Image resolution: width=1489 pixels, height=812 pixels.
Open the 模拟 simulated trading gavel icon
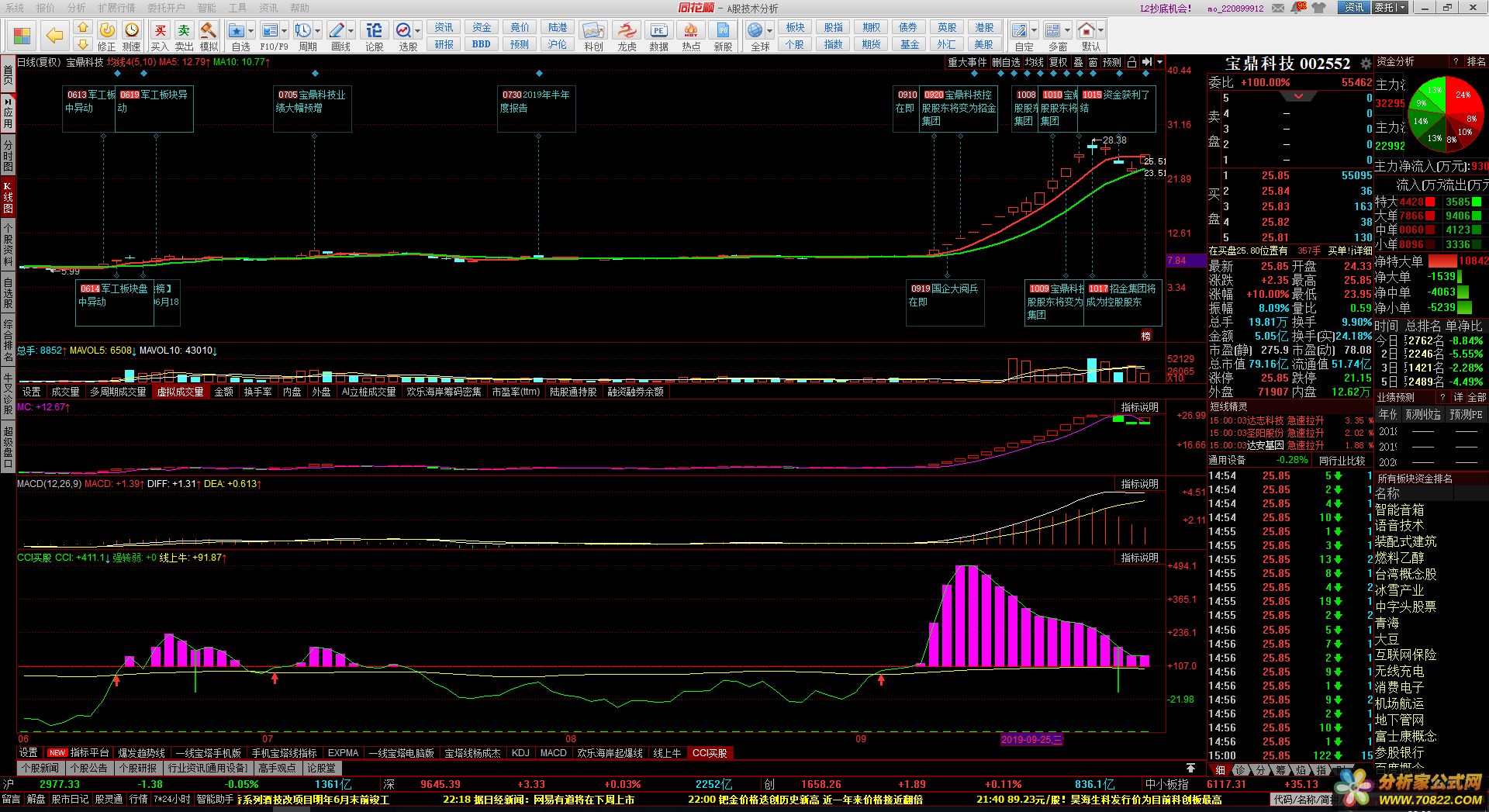coord(209,36)
